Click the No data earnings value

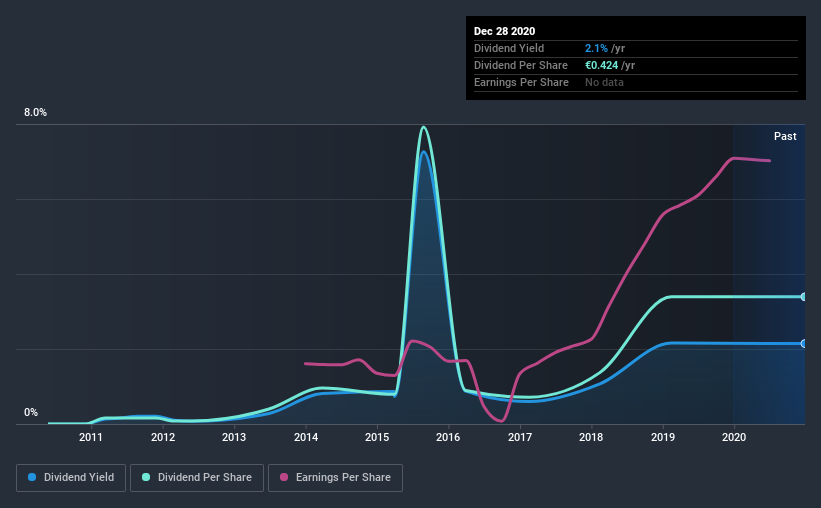[604, 82]
